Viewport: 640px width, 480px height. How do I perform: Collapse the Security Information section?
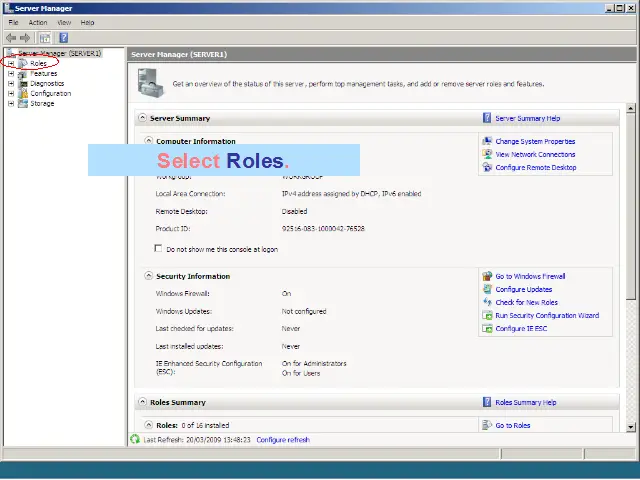click(x=149, y=276)
